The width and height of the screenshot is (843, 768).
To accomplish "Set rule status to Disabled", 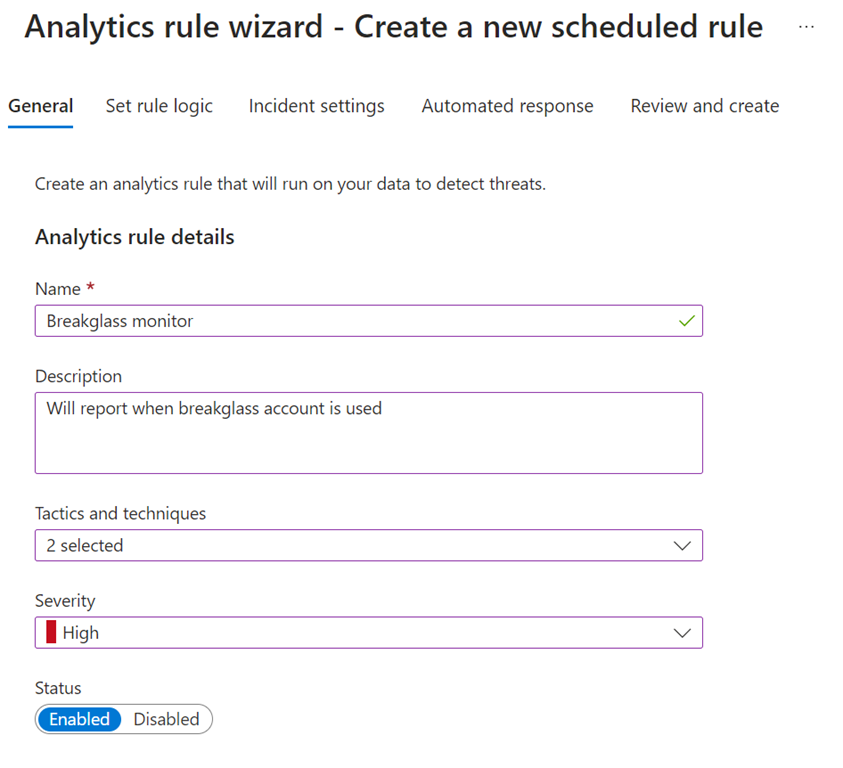I will coord(166,719).
